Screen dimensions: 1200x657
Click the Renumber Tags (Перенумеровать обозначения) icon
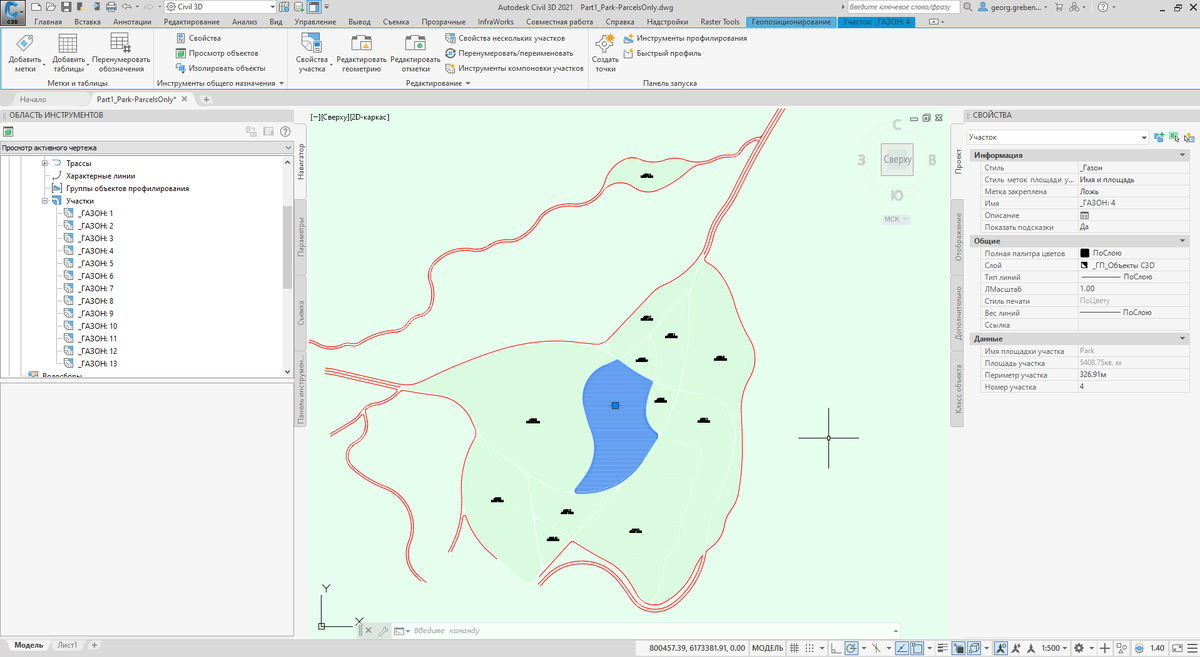[x=121, y=43]
